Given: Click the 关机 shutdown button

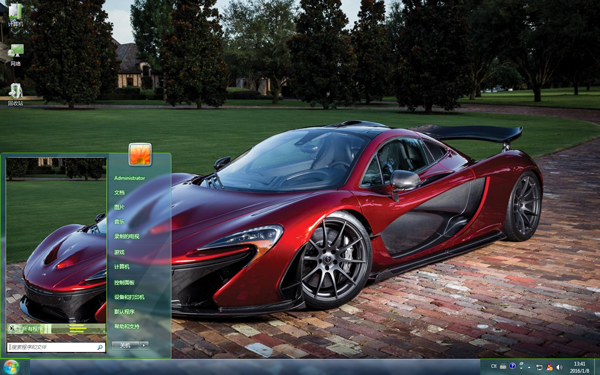Looking at the screenshot, I should click(126, 345).
